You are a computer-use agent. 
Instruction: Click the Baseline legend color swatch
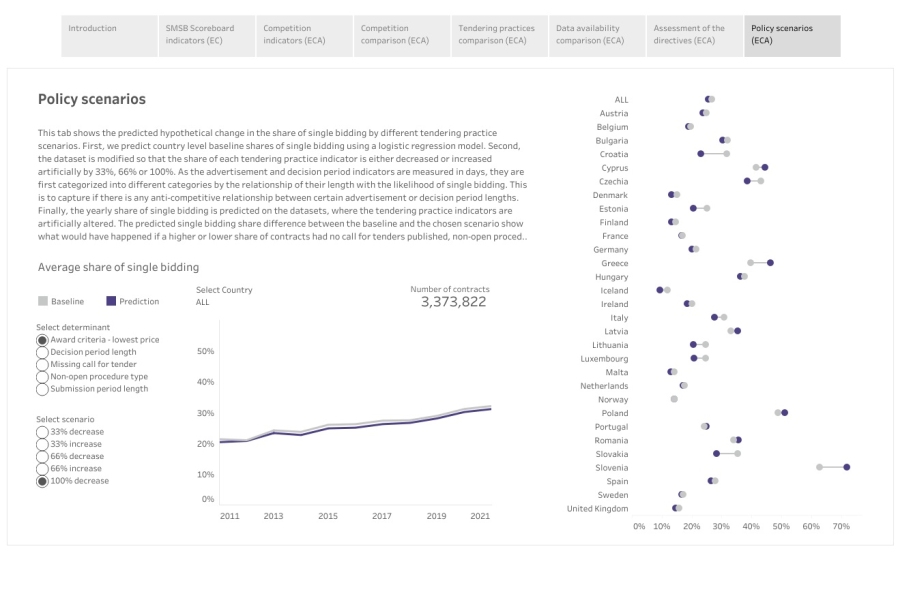(43, 301)
